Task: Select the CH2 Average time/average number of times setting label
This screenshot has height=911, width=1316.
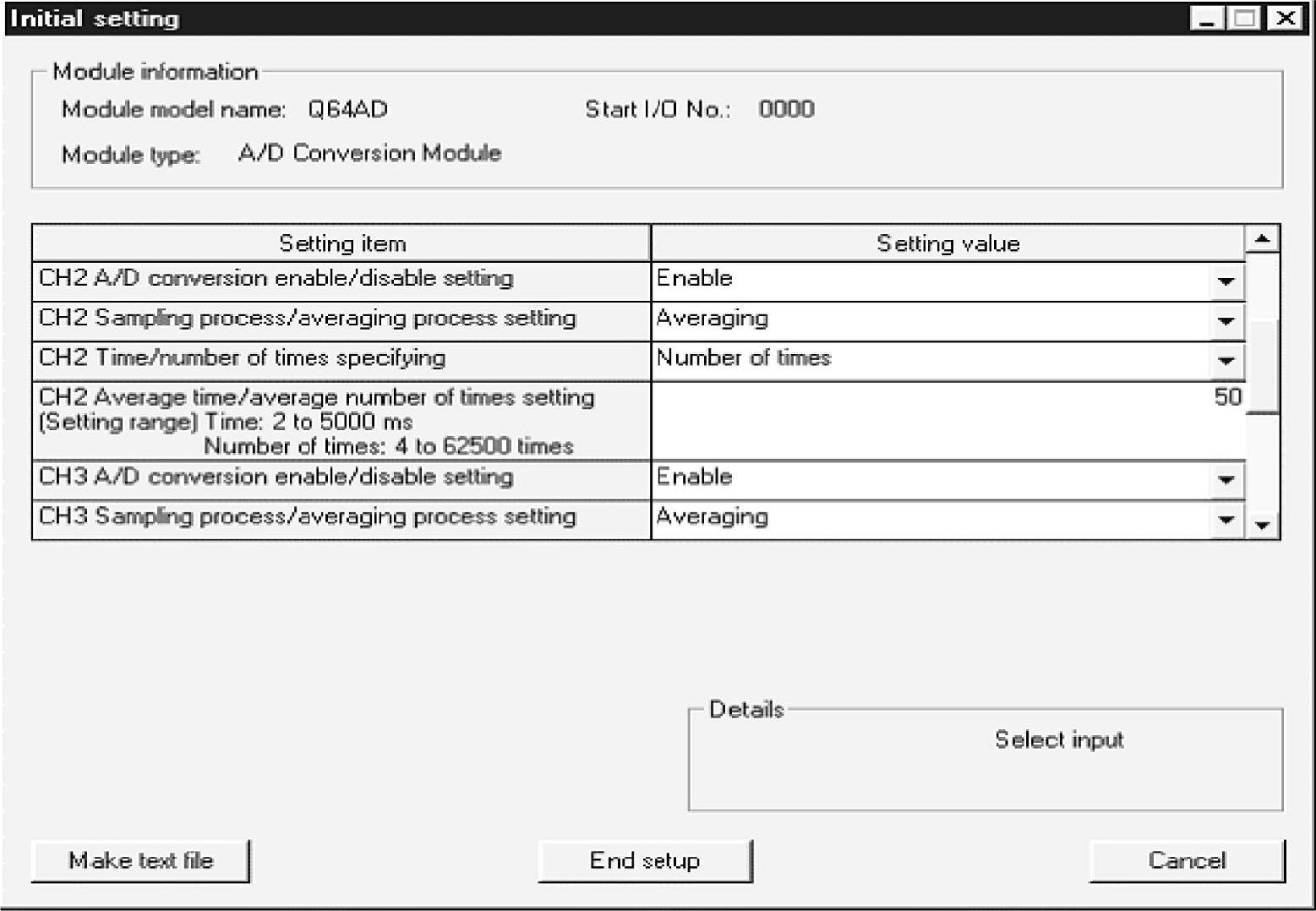Action: point(341,421)
